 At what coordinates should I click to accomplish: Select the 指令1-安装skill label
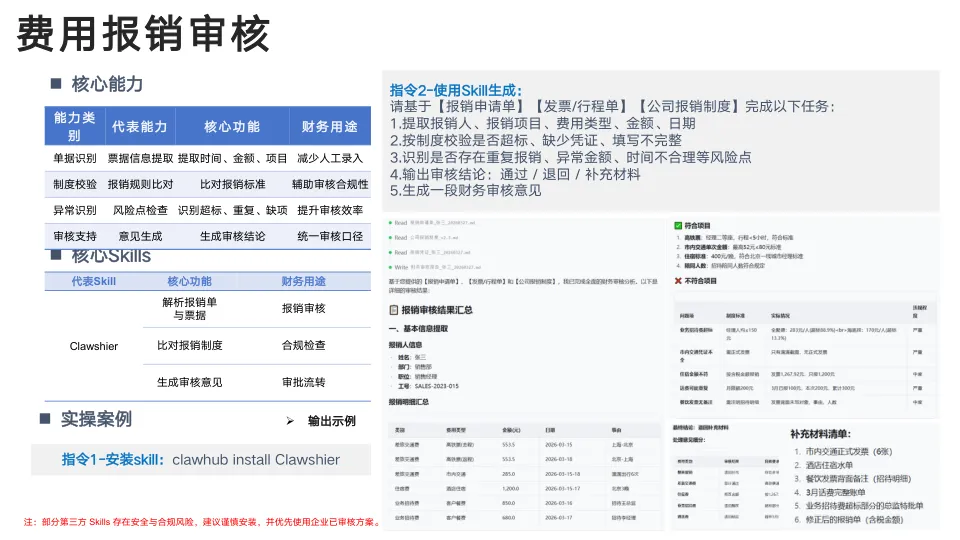[x=113, y=460]
